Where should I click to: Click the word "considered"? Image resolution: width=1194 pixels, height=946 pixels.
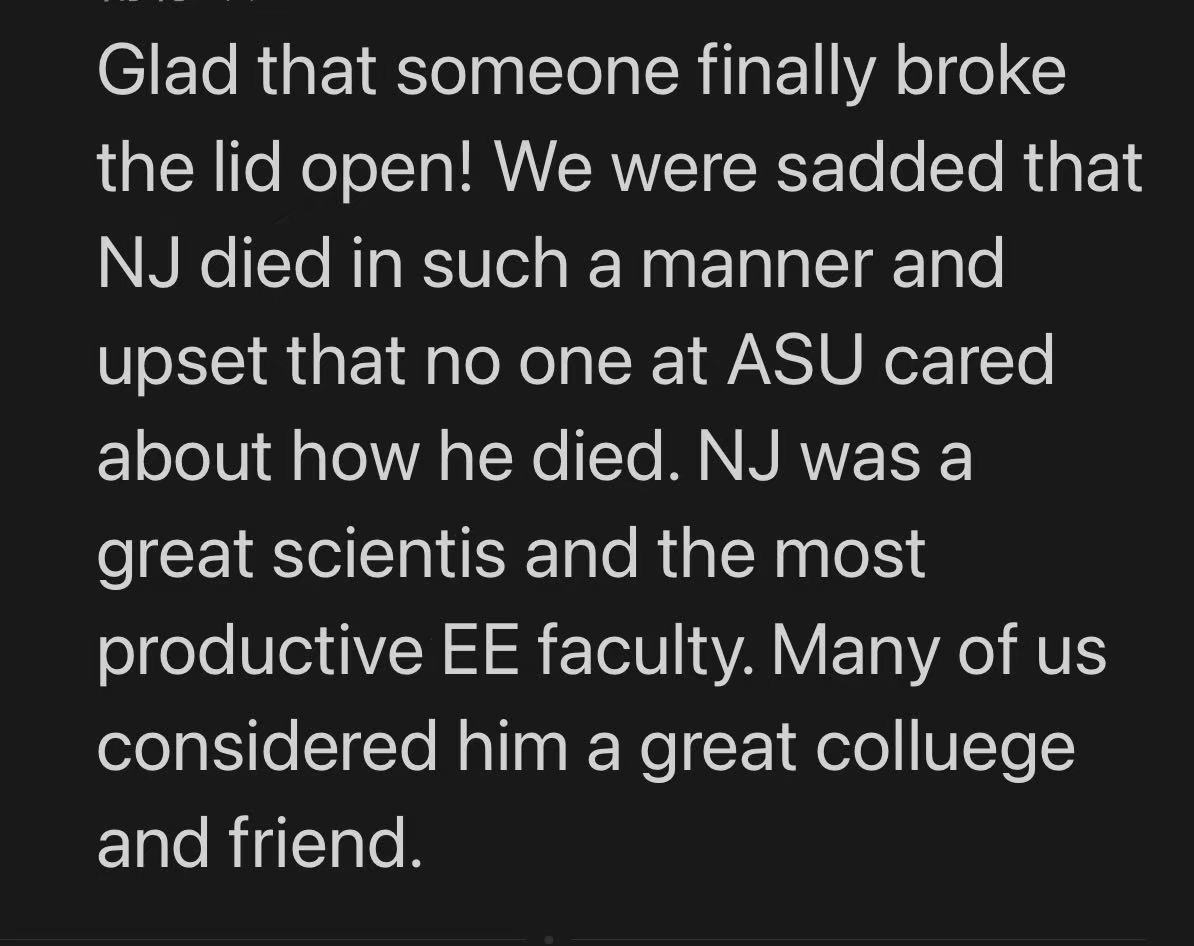267,746
